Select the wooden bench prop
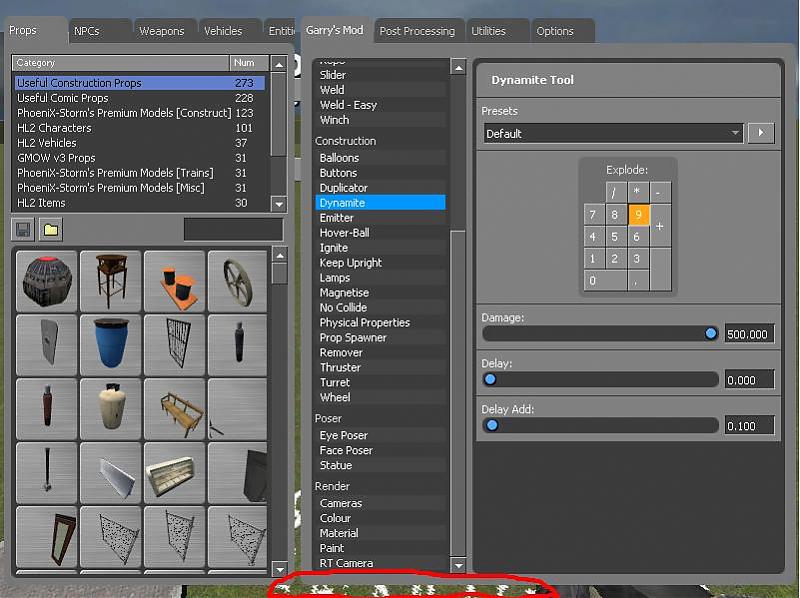This screenshot has height=598, width=800. [174, 407]
